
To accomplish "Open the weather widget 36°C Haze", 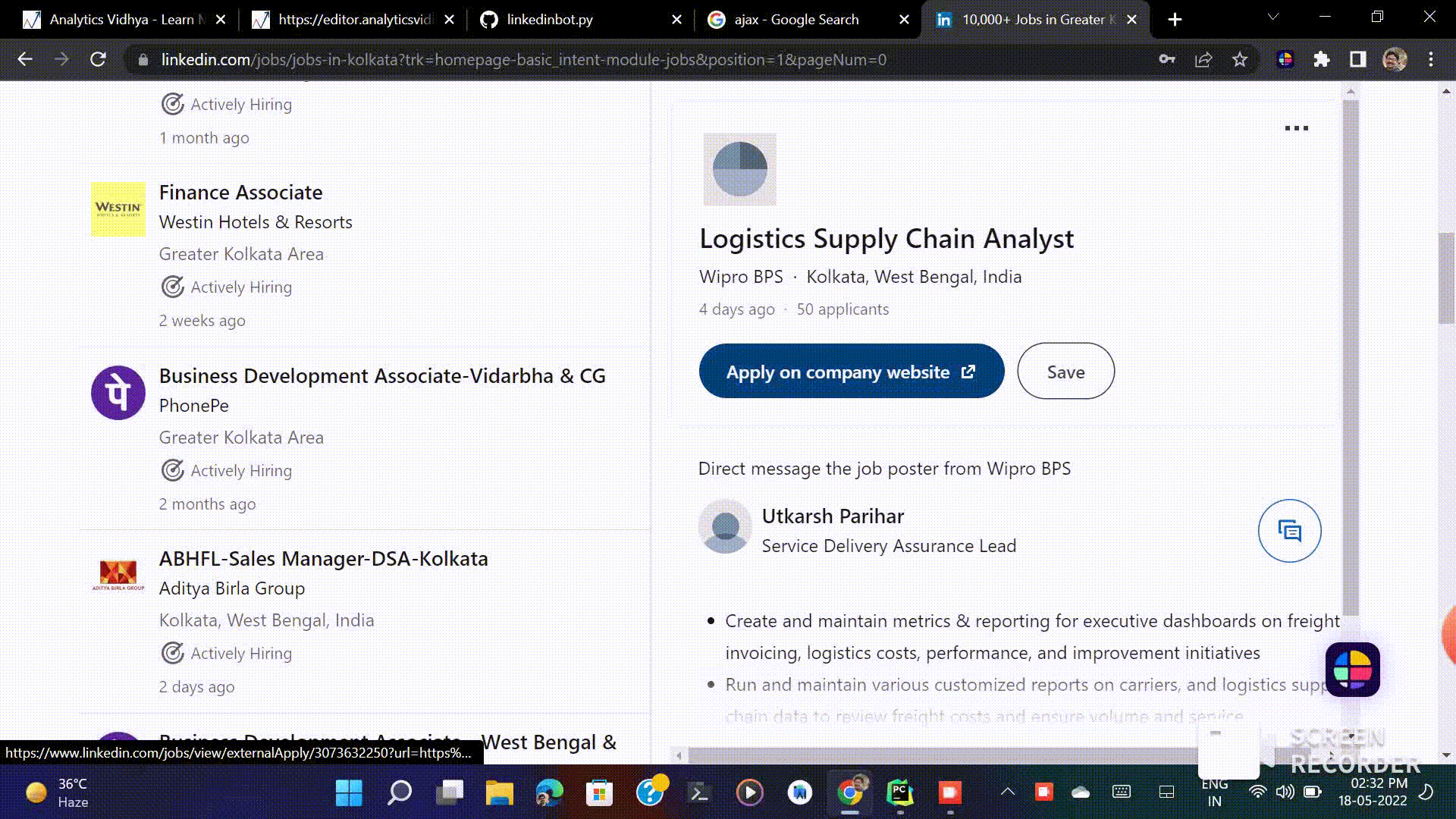I will pyautogui.click(x=58, y=792).
